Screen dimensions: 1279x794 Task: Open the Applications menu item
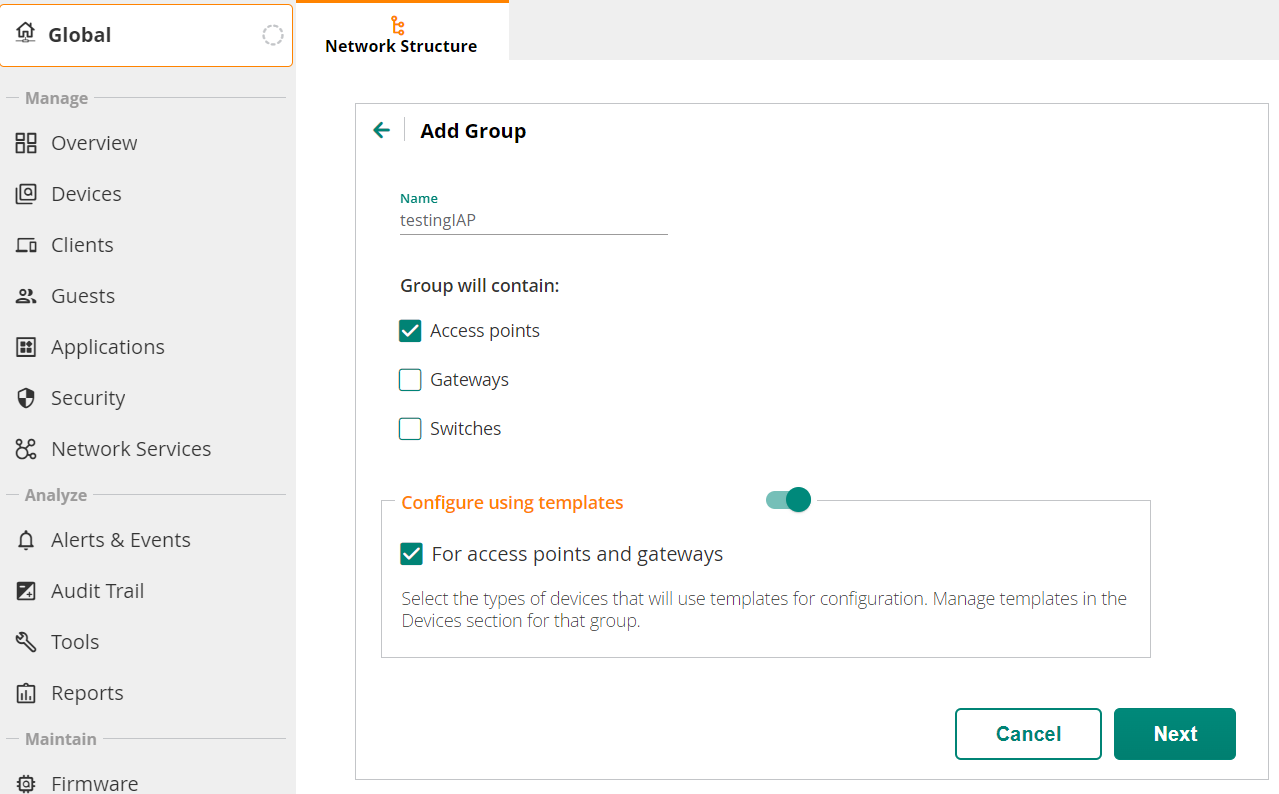(107, 347)
